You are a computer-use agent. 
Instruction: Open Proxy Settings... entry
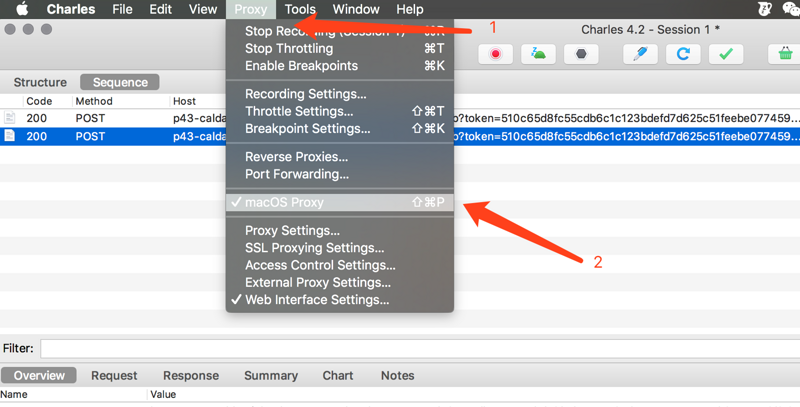[340, 231]
